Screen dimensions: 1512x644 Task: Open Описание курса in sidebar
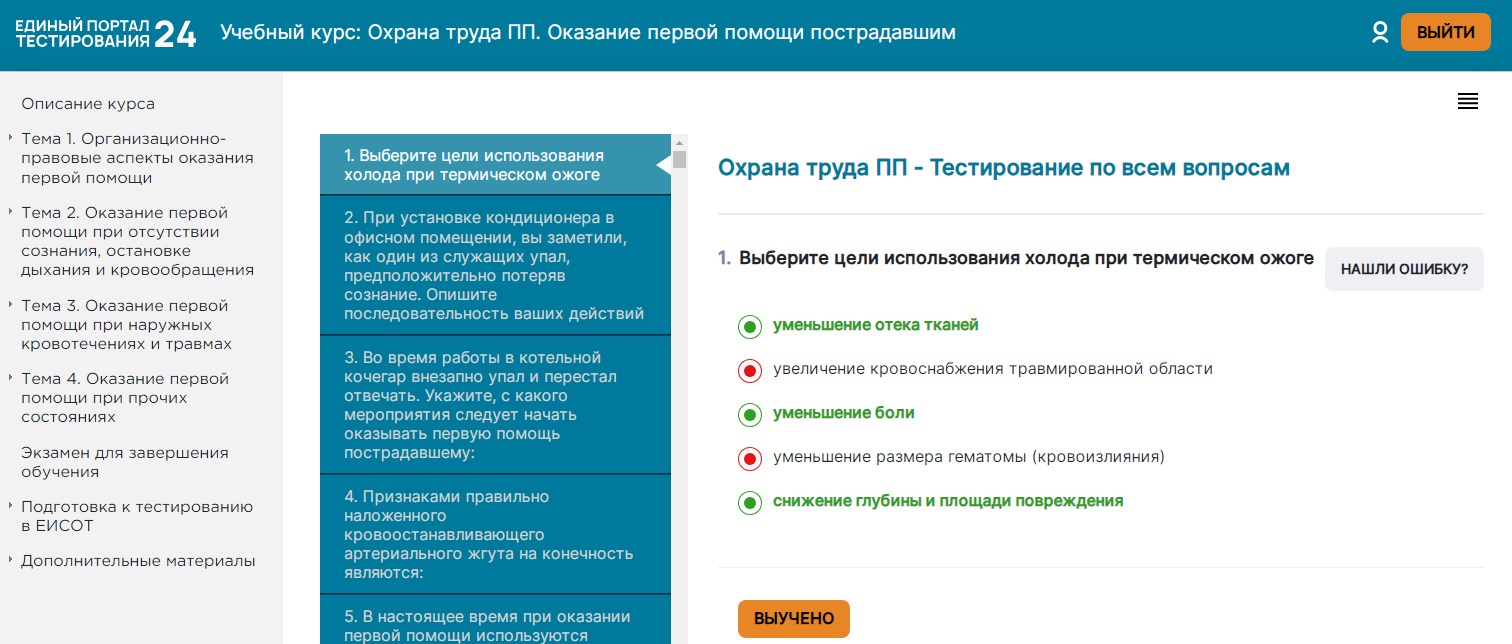[x=88, y=104]
